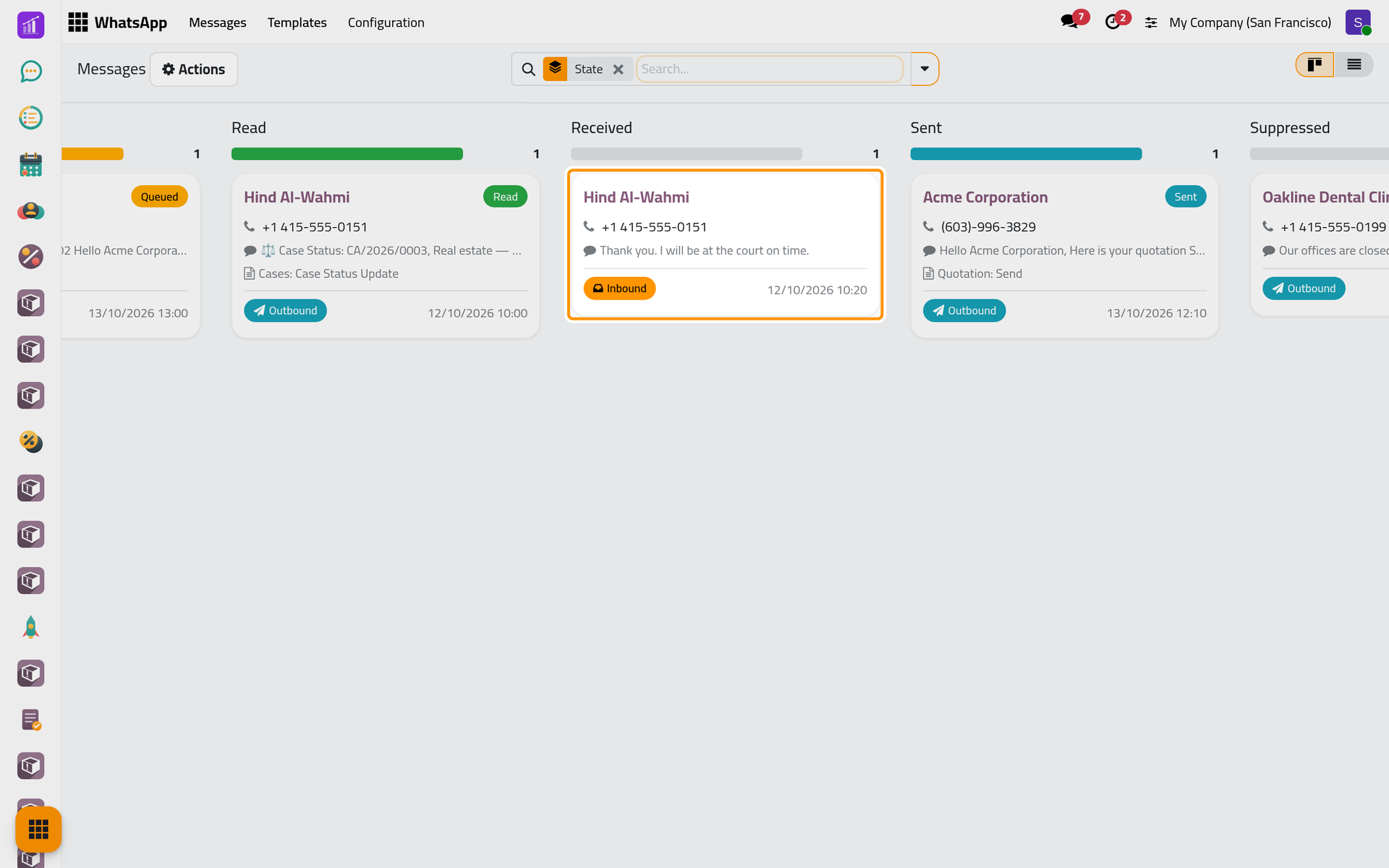The width and height of the screenshot is (1389, 868).
Task: Open the Discuss chat bubble sidebar icon
Action: point(30,71)
